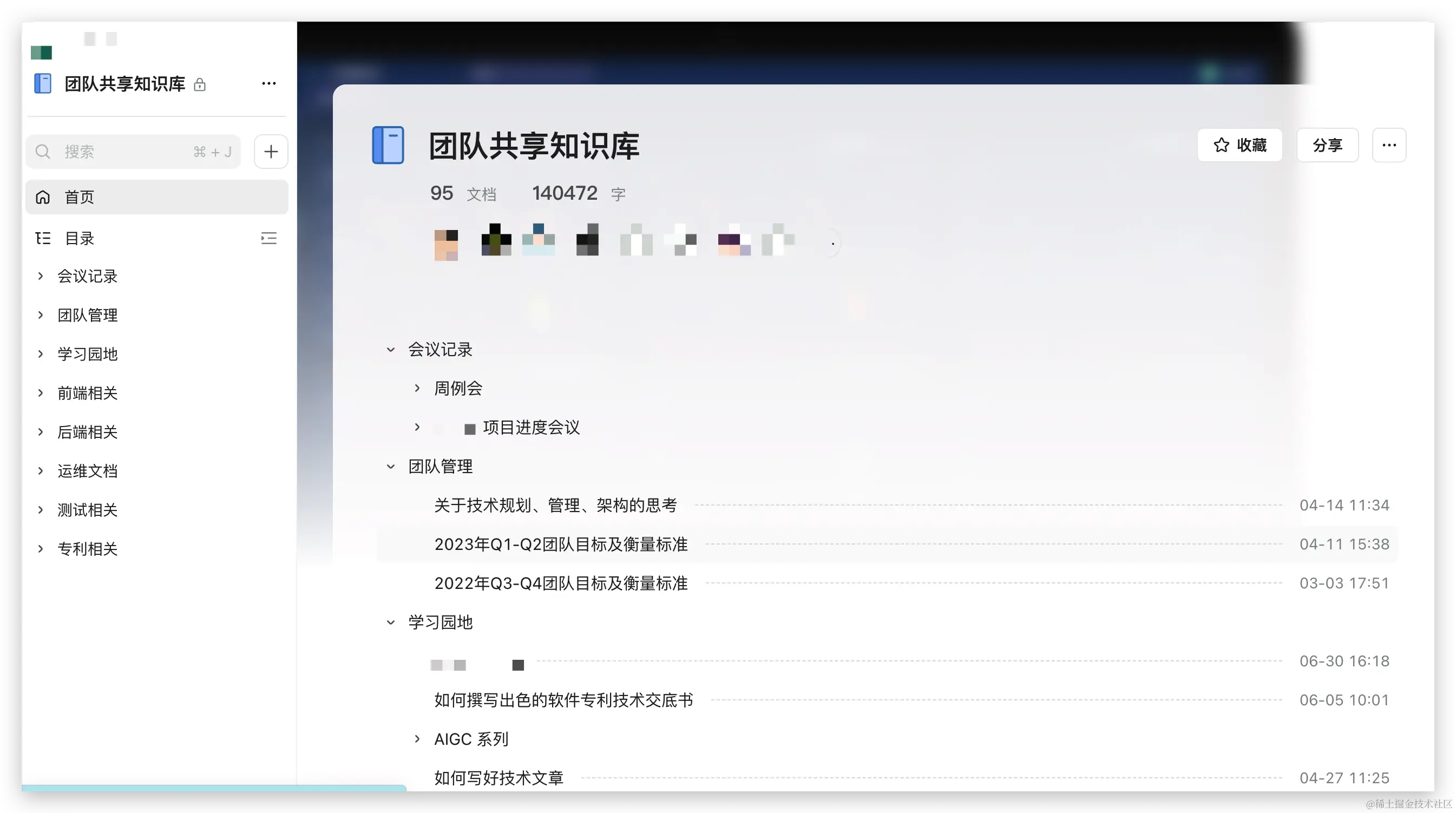
Task: Open the document 如何写好技术文章
Action: [498, 777]
